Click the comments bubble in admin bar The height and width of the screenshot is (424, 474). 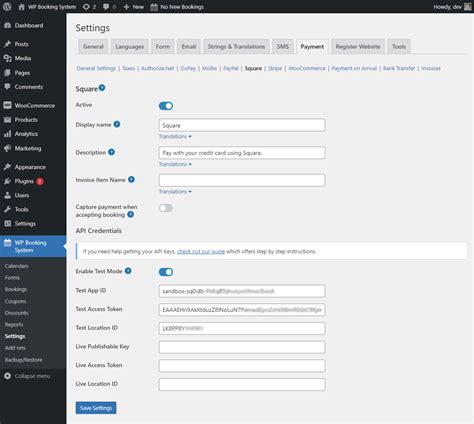[106, 7]
